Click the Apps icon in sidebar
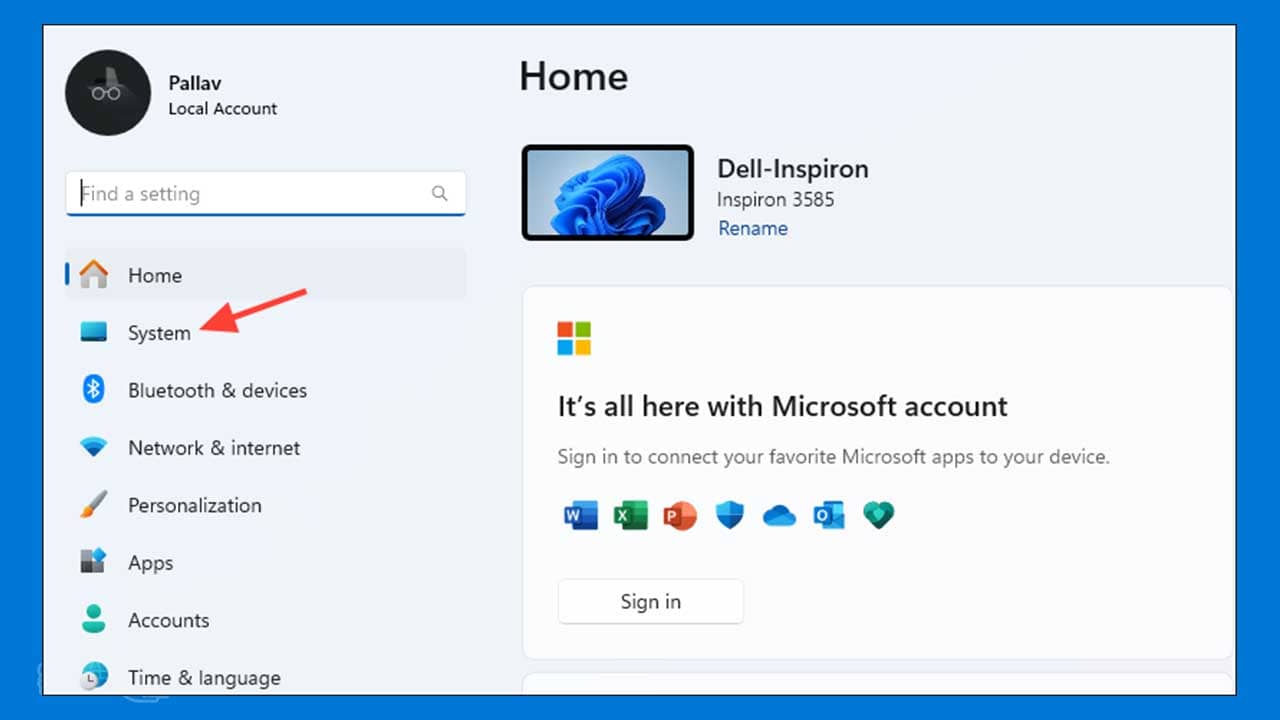Viewport: 1280px width, 720px height. pyautogui.click(x=94, y=562)
